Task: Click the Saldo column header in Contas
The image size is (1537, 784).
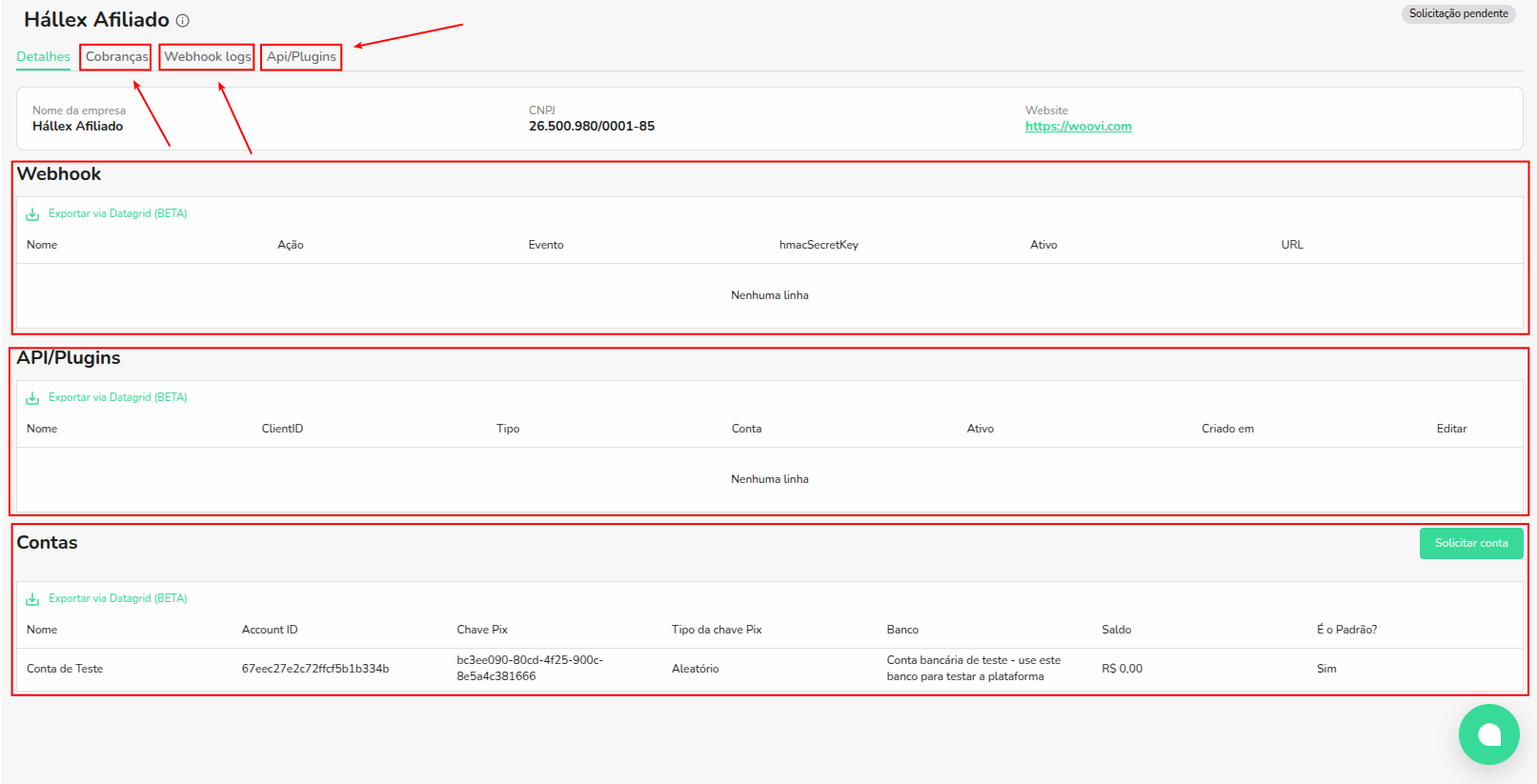Action: point(1116,630)
